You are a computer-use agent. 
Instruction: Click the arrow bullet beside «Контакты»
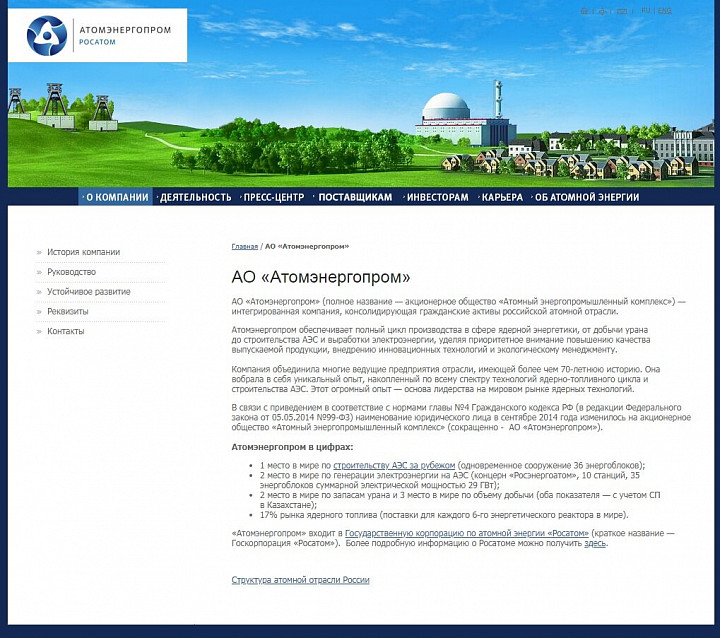pos(39,331)
